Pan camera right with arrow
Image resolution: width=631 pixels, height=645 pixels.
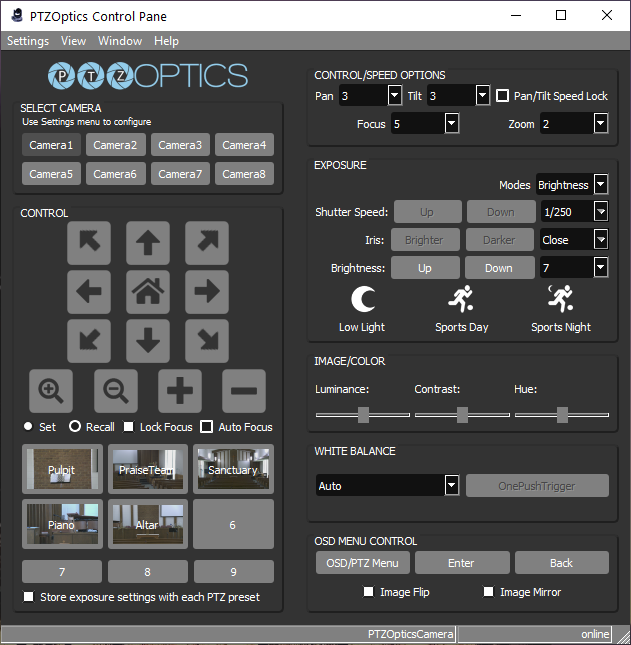click(x=207, y=291)
